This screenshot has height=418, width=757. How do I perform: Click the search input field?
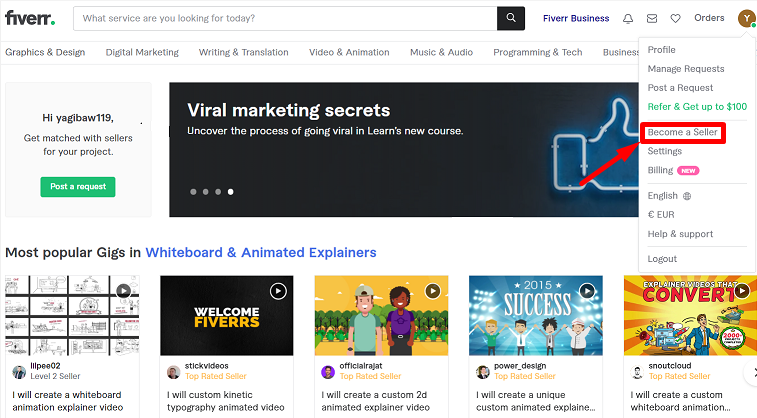(x=285, y=18)
